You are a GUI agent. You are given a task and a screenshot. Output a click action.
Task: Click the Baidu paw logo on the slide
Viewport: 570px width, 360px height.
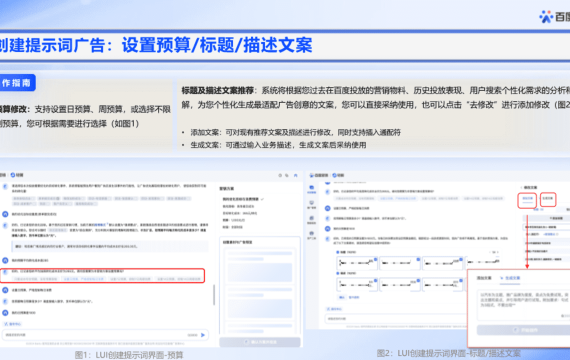(546, 16)
